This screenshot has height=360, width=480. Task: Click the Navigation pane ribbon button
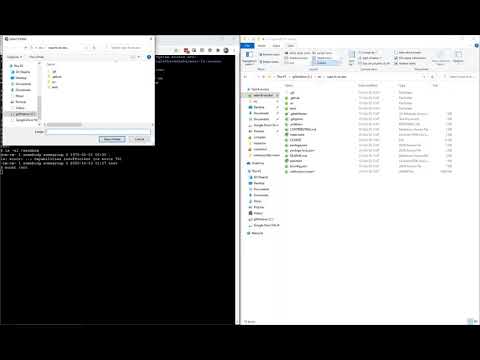tap(249, 58)
